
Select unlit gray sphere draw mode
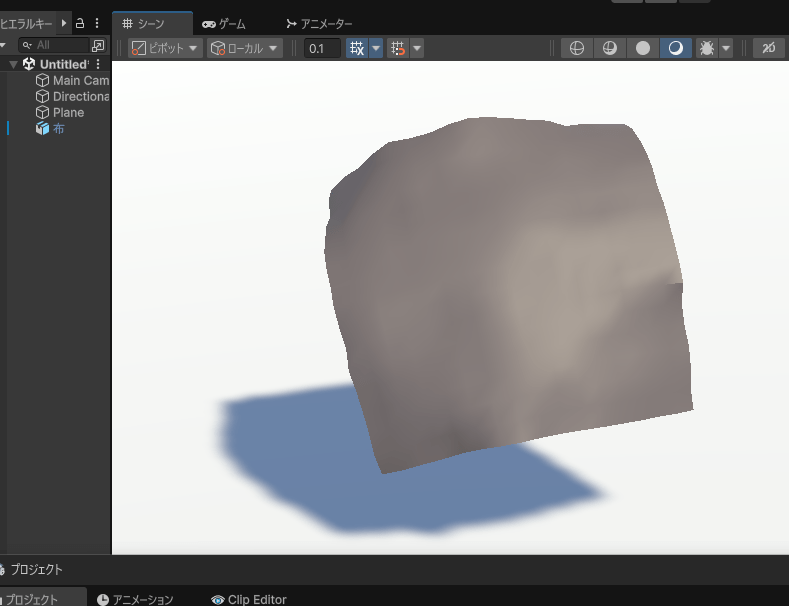coord(643,48)
